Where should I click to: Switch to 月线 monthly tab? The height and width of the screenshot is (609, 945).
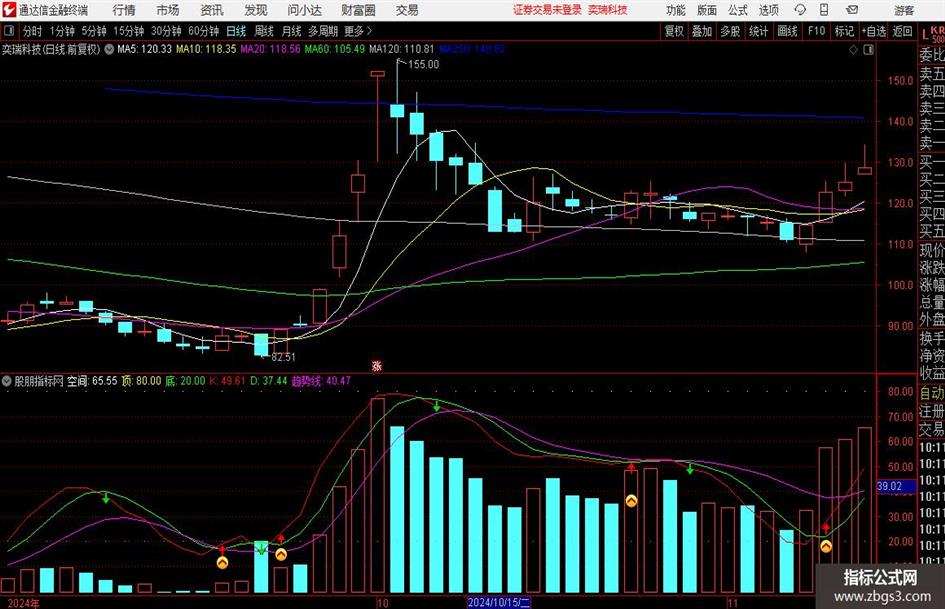pyautogui.click(x=291, y=31)
